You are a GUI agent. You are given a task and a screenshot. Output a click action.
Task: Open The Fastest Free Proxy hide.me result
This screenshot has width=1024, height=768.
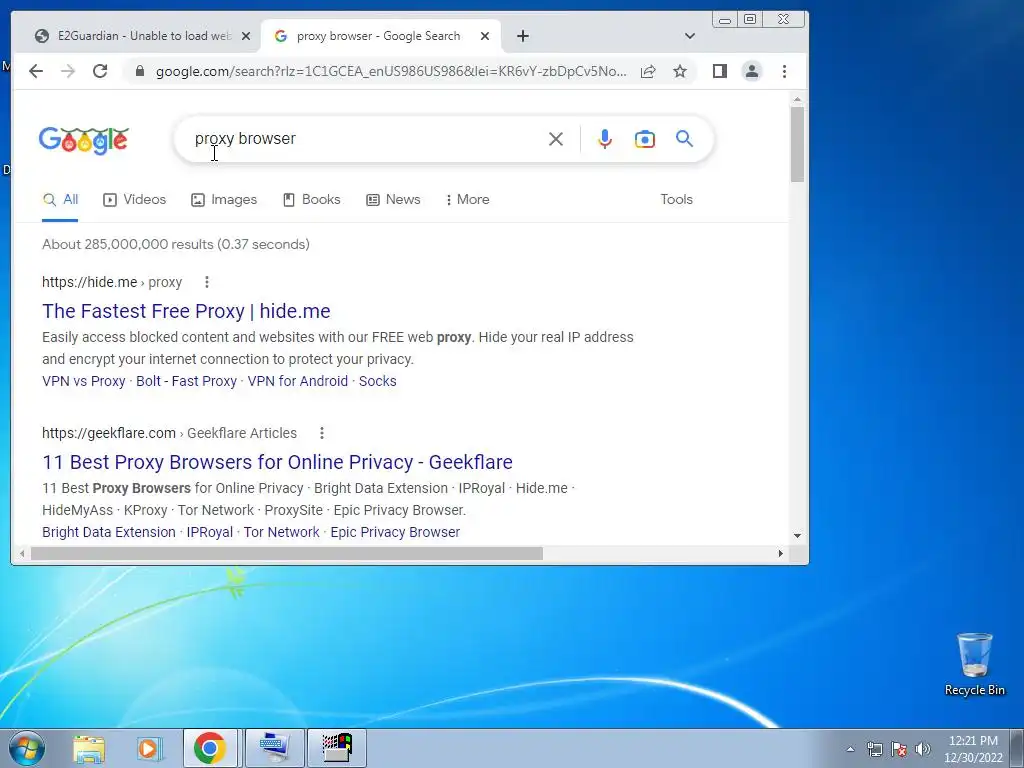pos(186,312)
